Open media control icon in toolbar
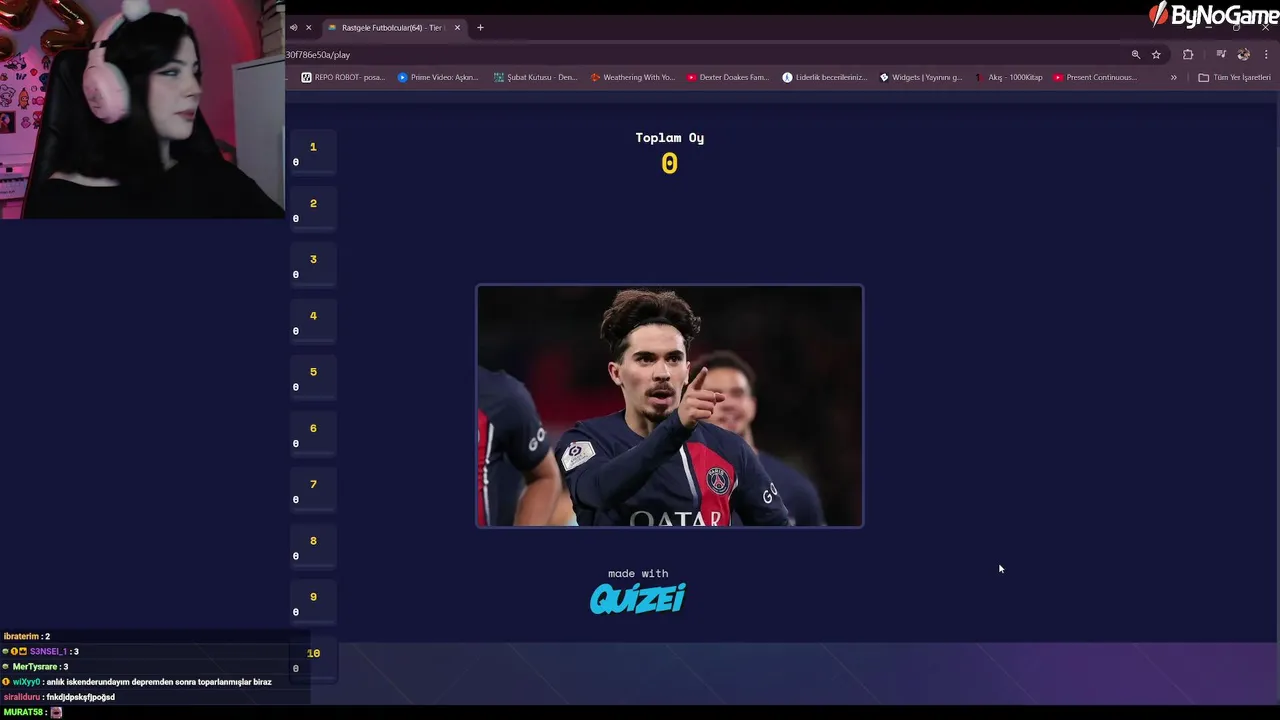Screen dimensions: 1280x720 [x=1221, y=55]
